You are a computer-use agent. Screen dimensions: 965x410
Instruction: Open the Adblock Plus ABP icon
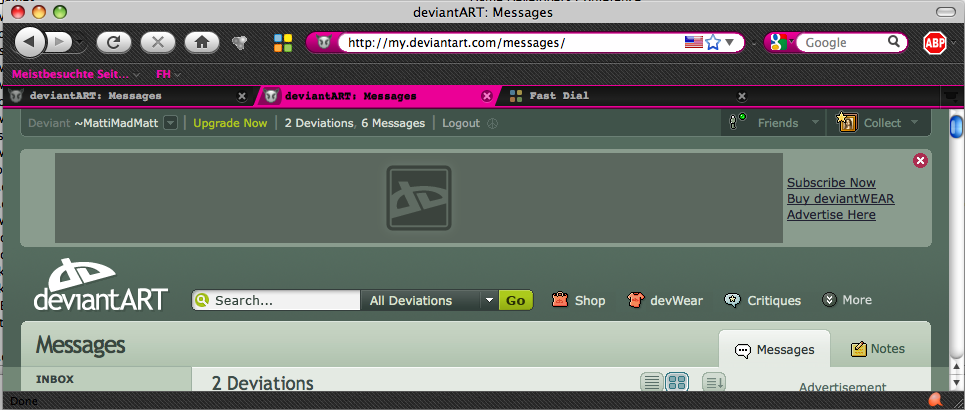click(x=934, y=42)
